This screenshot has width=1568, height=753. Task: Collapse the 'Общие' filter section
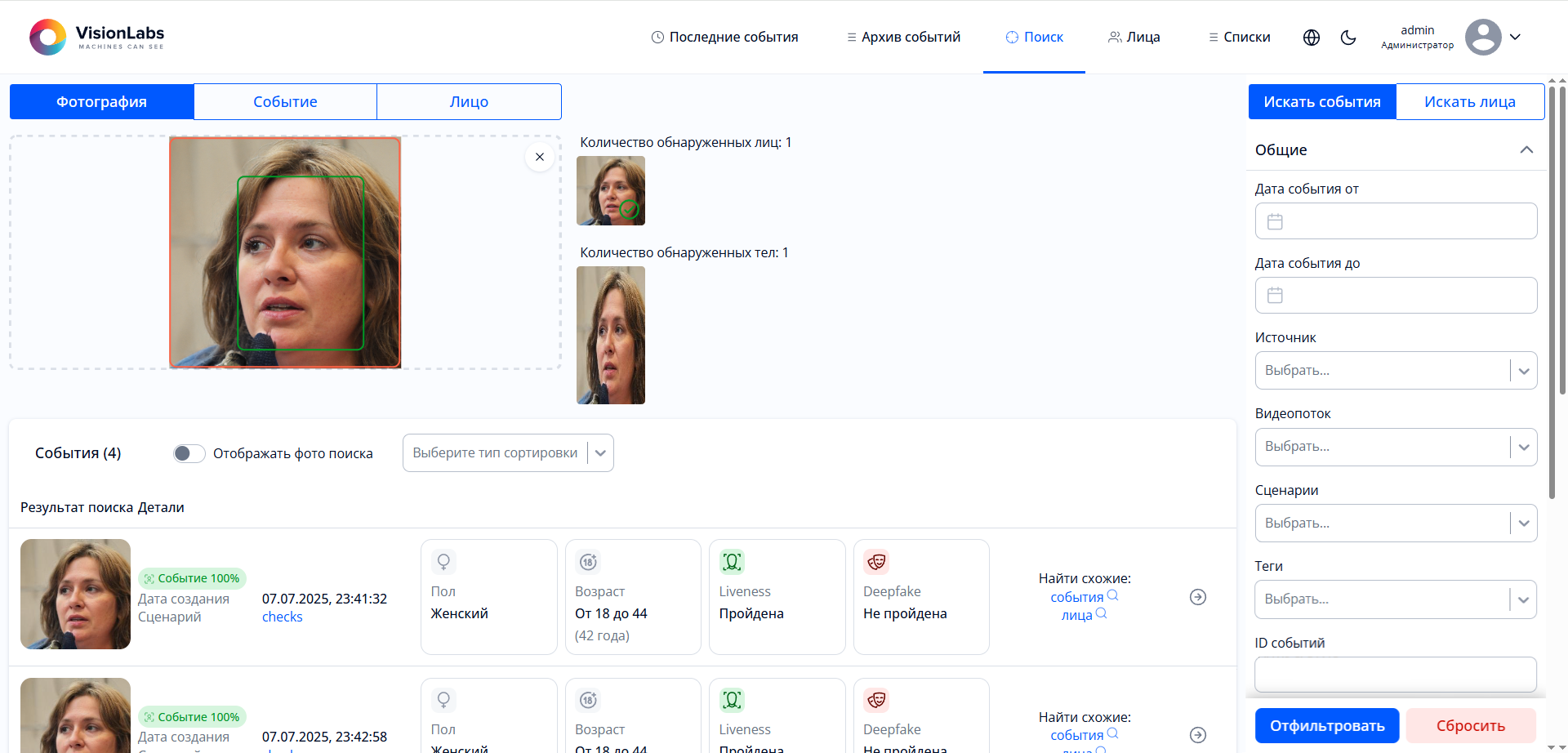(1526, 149)
